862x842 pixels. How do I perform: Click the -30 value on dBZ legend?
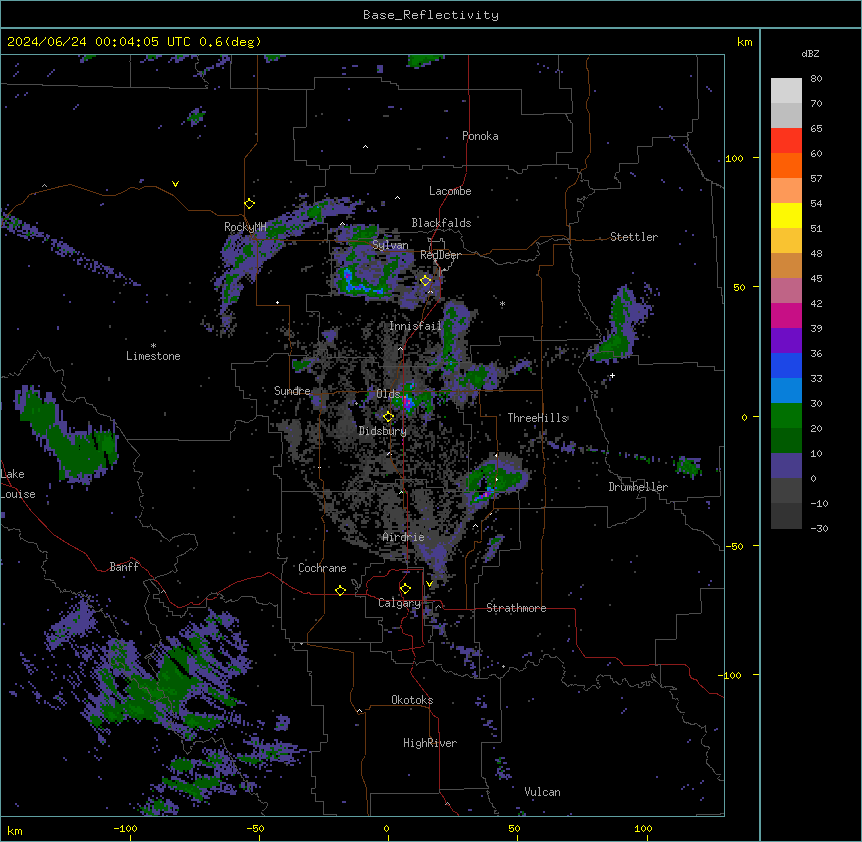tap(819, 529)
